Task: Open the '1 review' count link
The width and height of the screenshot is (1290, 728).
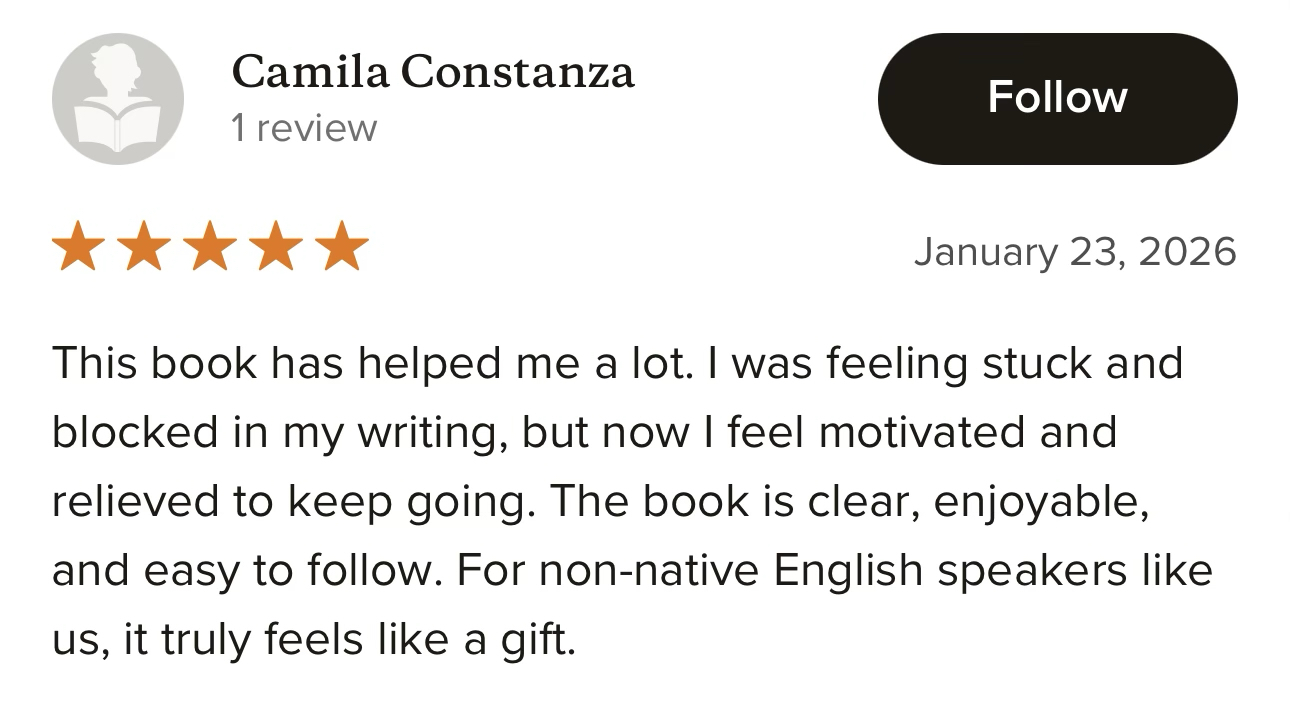Action: click(304, 128)
